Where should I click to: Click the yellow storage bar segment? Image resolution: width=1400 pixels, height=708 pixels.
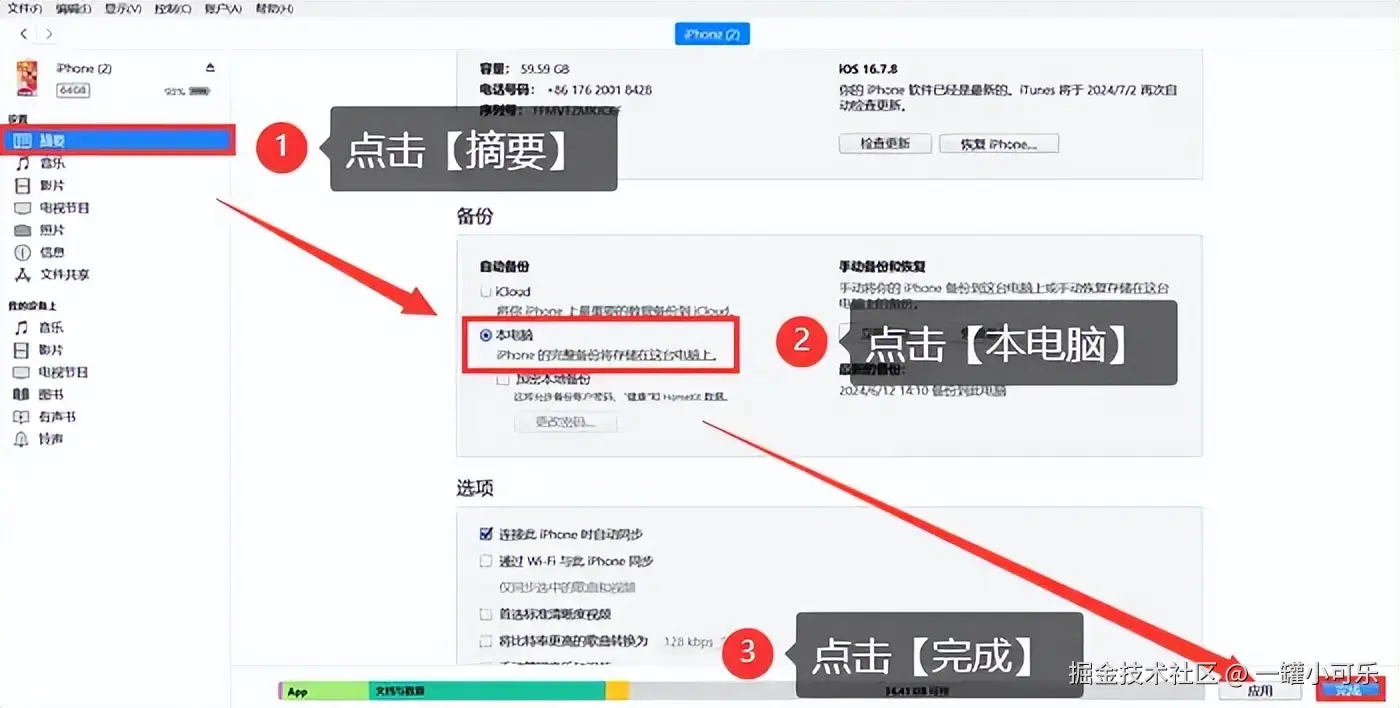coord(617,691)
